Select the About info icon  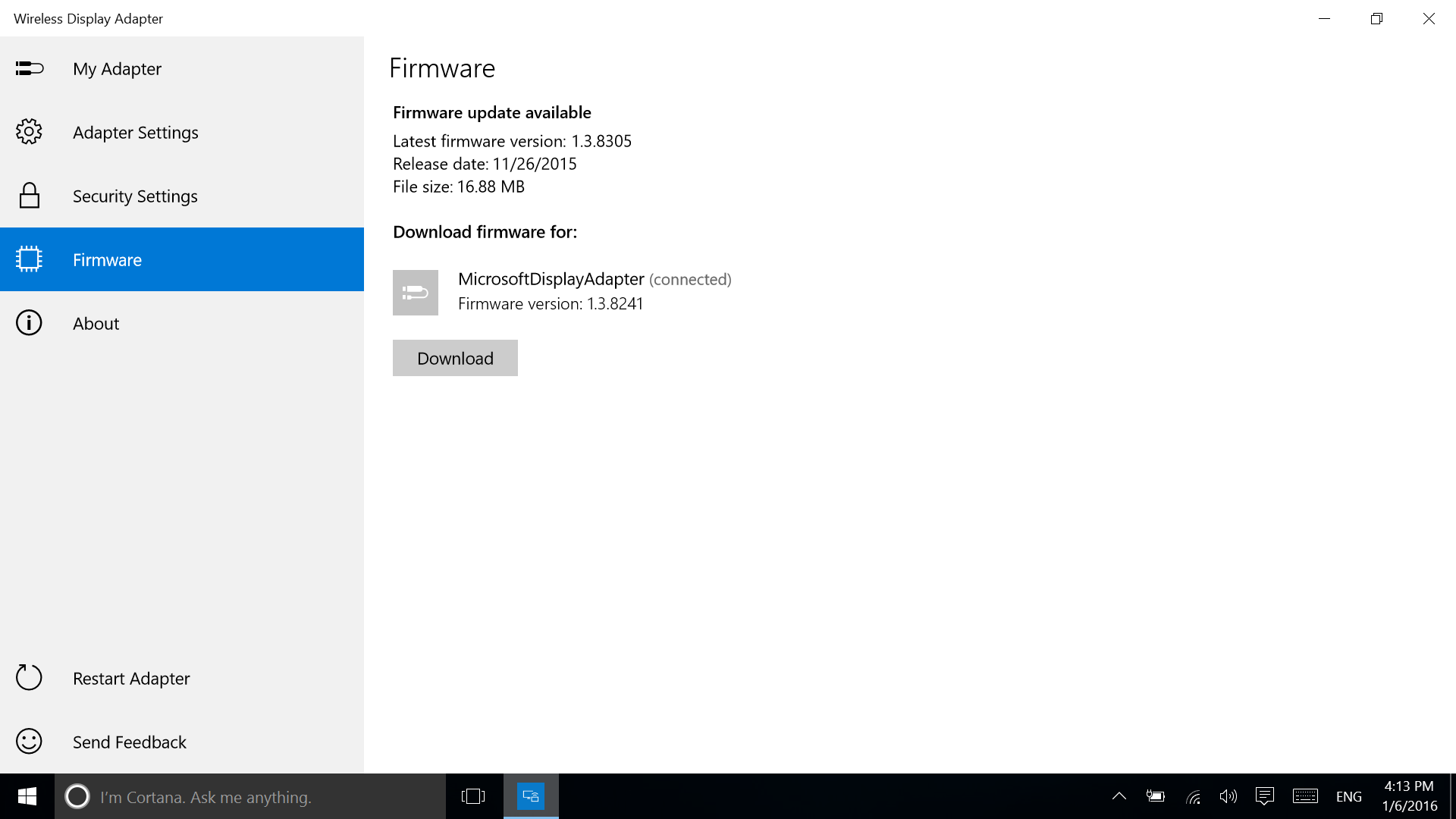(28, 322)
